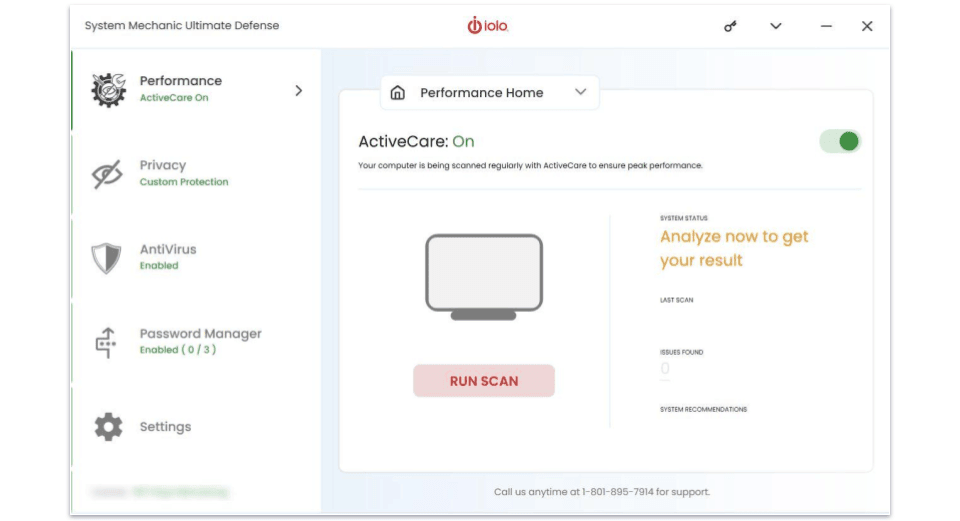Expand Performance submenu with right arrow

tap(298, 91)
